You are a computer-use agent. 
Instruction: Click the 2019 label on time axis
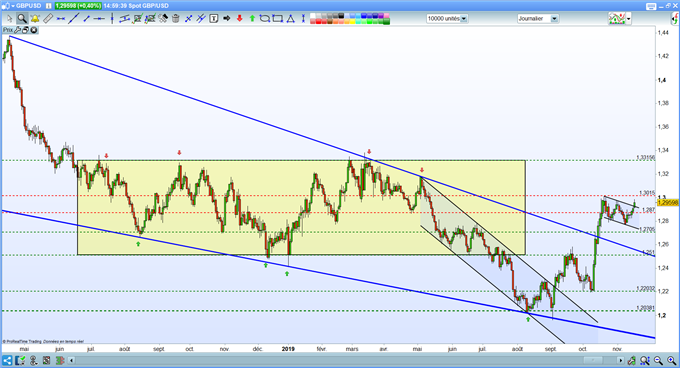(x=288, y=348)
